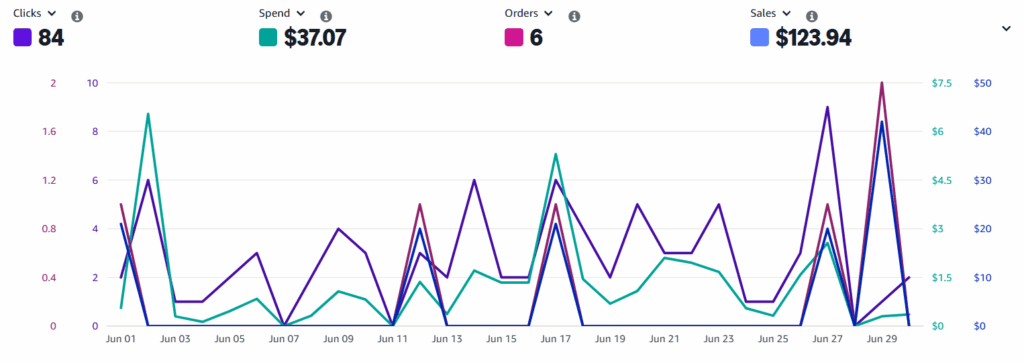This screenshot has height=363, width=1024.
Task: Click the Jun 29 x-axis label
Action: coord(882,339)
